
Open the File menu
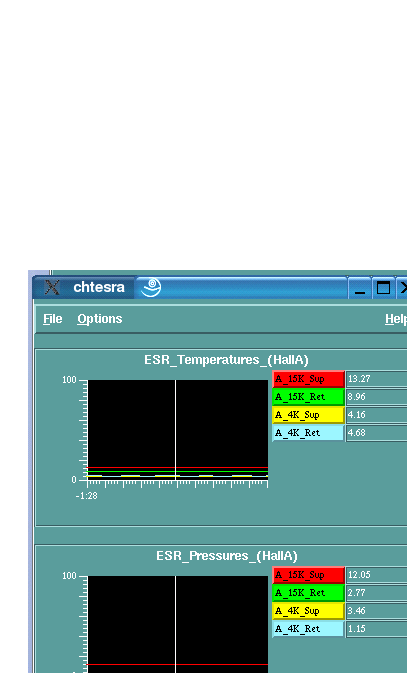52,319
